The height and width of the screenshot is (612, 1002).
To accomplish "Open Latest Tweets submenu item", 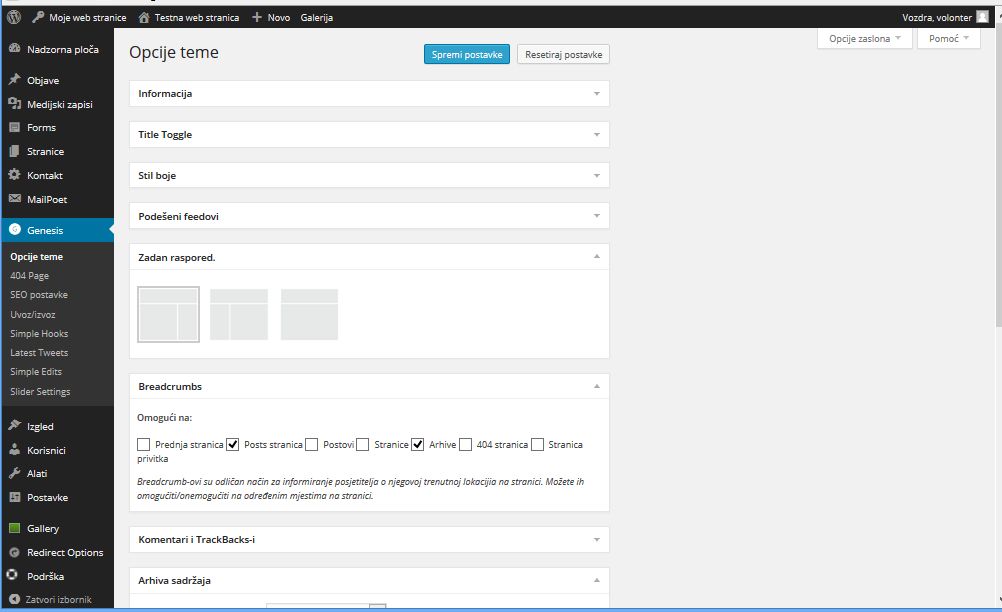I will pos(39,353).
